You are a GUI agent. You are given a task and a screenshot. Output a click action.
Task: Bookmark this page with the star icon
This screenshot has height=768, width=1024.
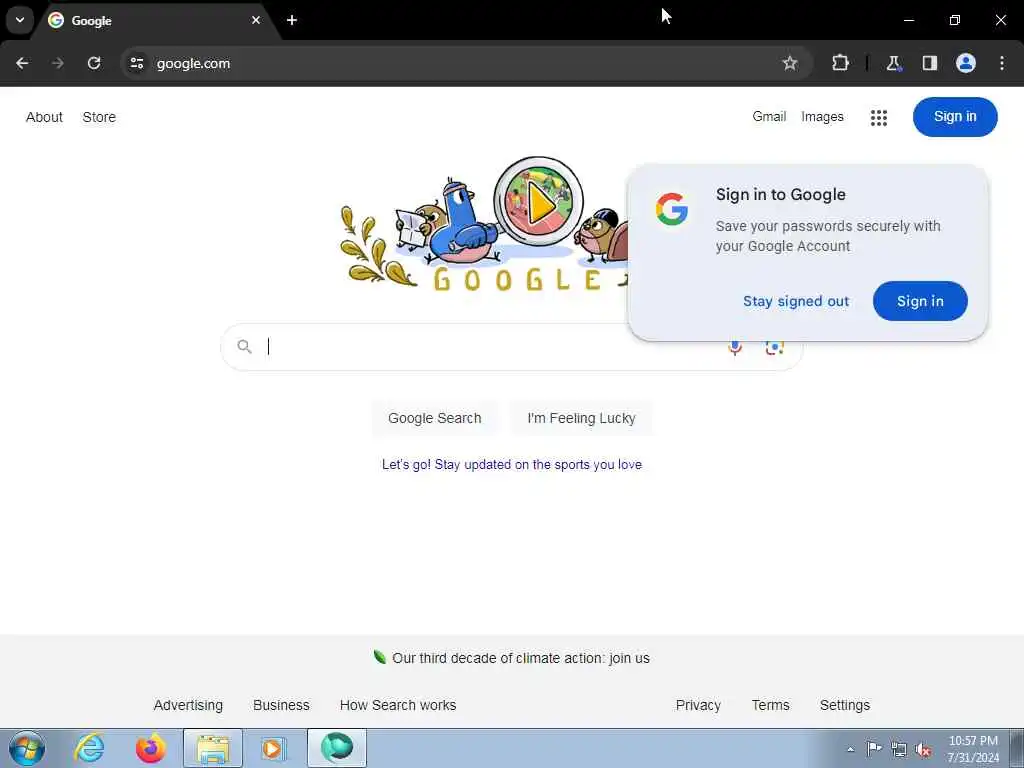(790, 63)
